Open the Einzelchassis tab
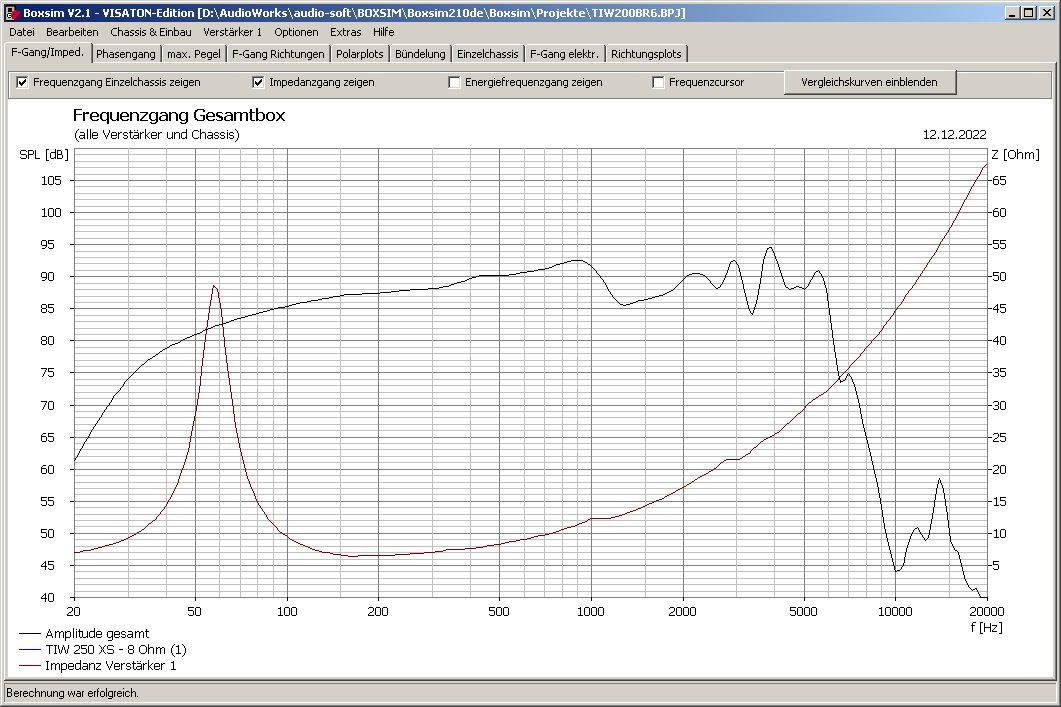The height and width of the screenshot is (707, 1061). pos(488,54)
